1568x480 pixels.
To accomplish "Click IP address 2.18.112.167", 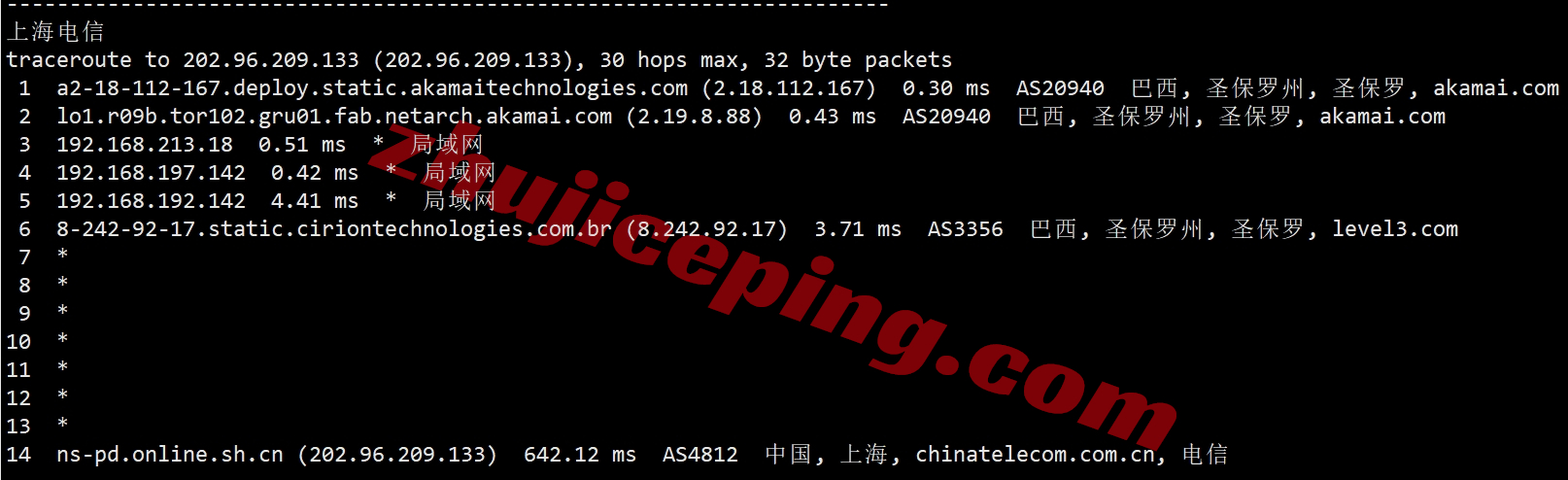I will pyautogui.click(x=789, y=88).
